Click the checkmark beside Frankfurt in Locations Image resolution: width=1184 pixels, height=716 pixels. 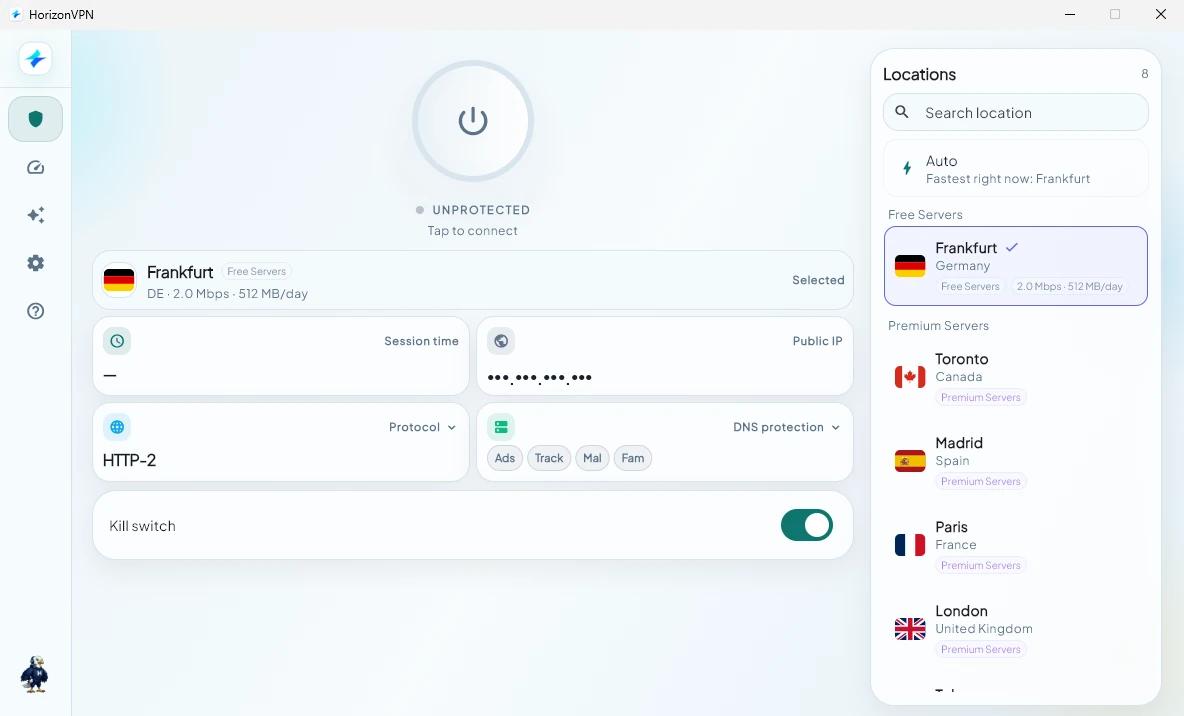(1012, 247)
